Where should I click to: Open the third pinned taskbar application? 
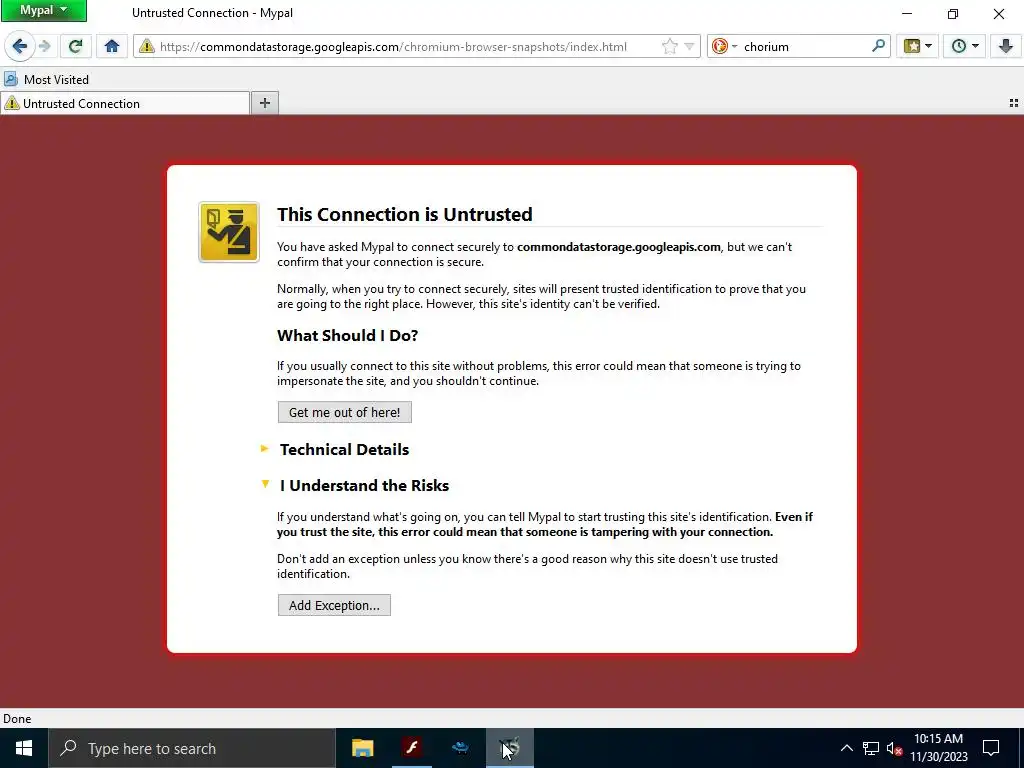pyautogui.click(x=460, y=748)
